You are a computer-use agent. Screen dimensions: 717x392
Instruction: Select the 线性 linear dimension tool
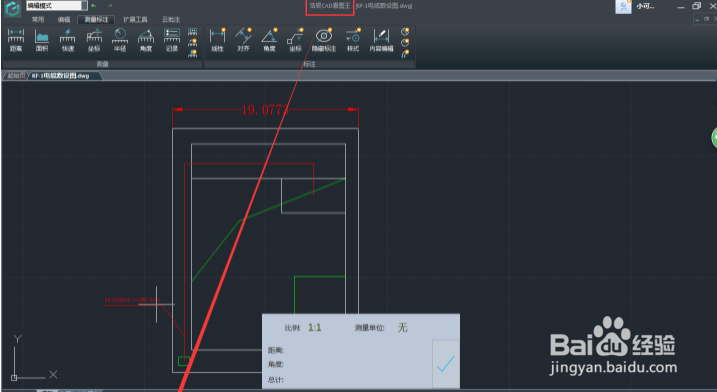click(218, 40)
